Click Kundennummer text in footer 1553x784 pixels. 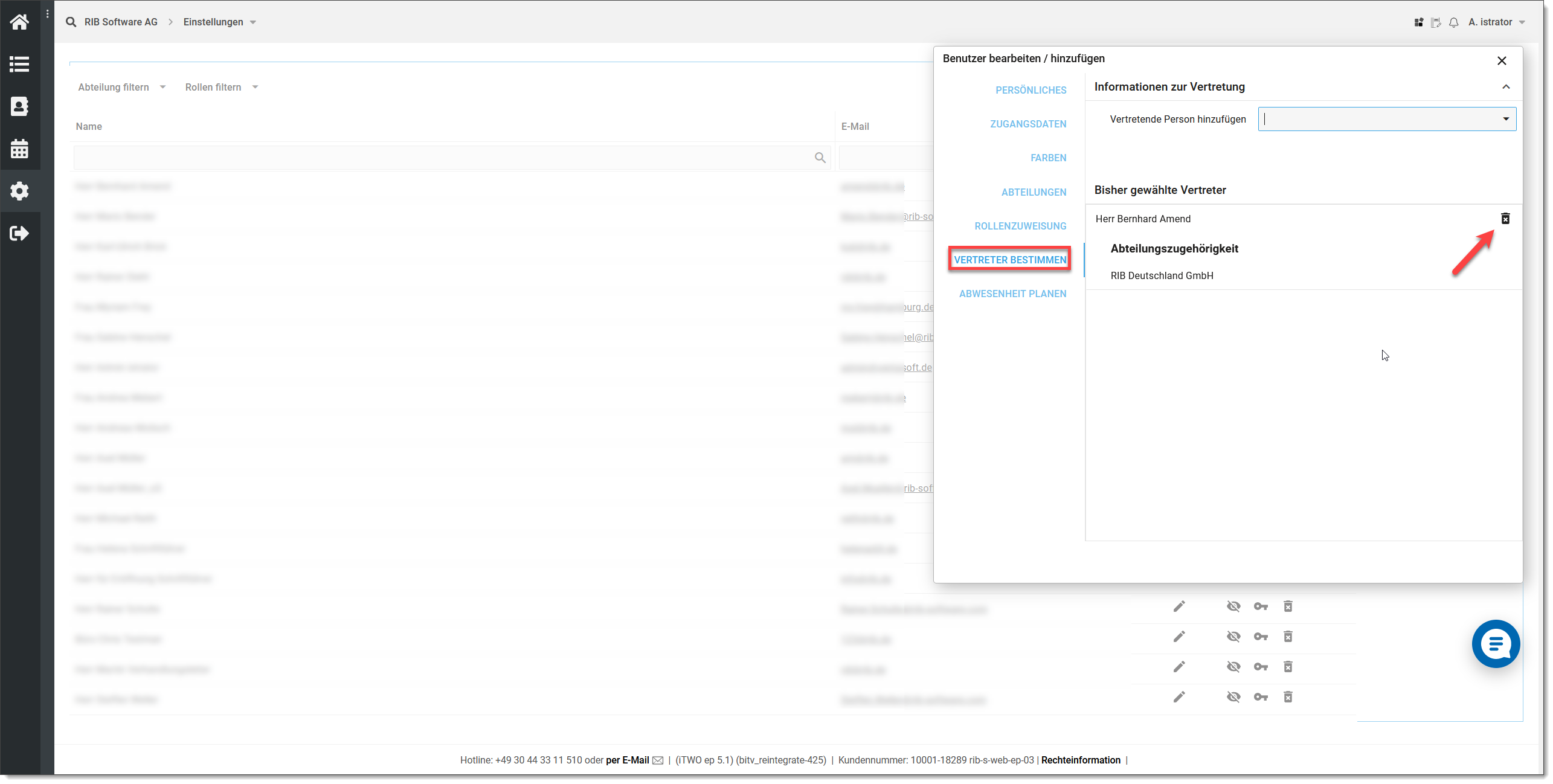tap(936, 760)
